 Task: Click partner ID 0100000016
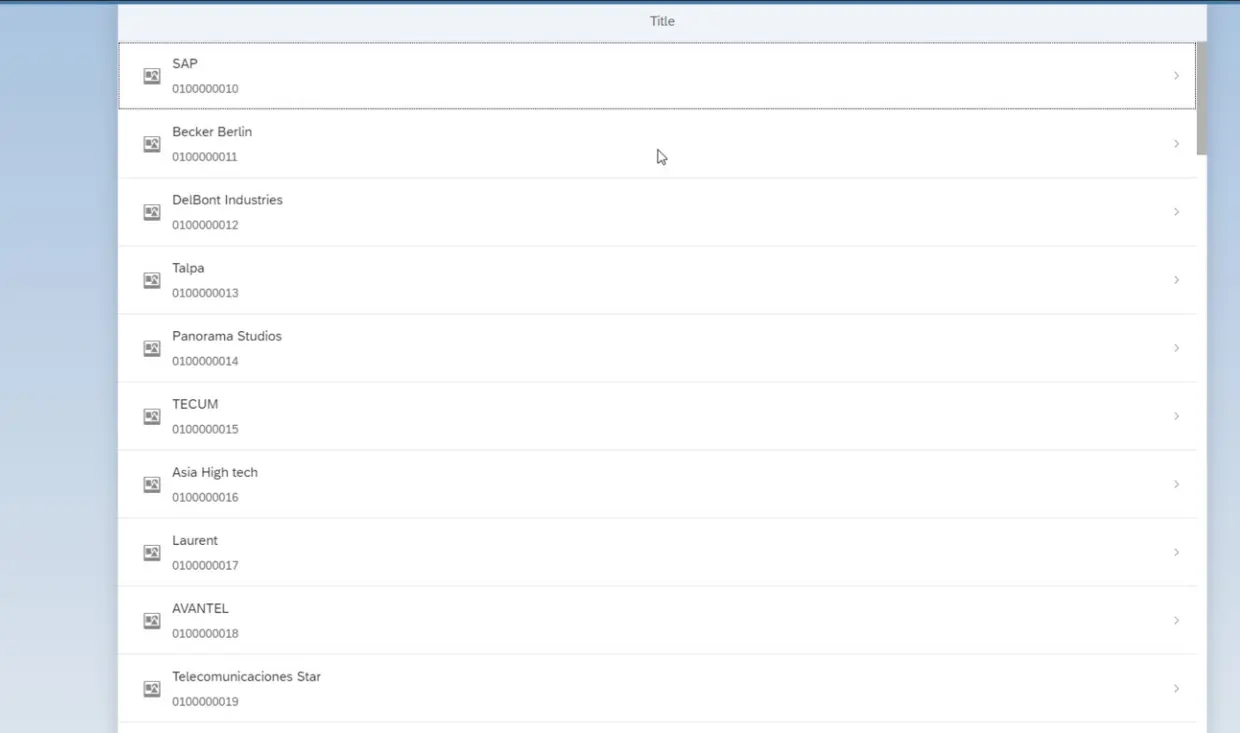(x=205, y=496)
